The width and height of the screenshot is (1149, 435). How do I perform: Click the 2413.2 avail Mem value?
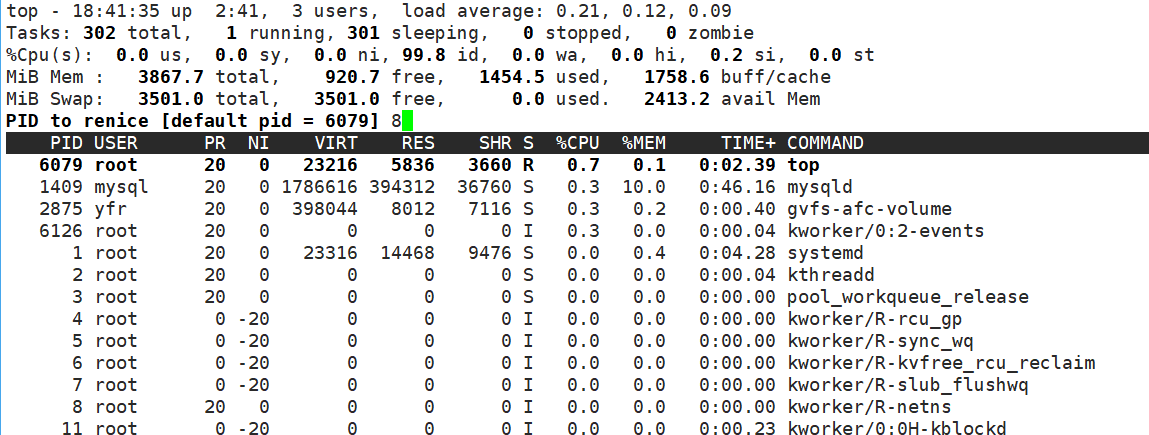point(676,100)
